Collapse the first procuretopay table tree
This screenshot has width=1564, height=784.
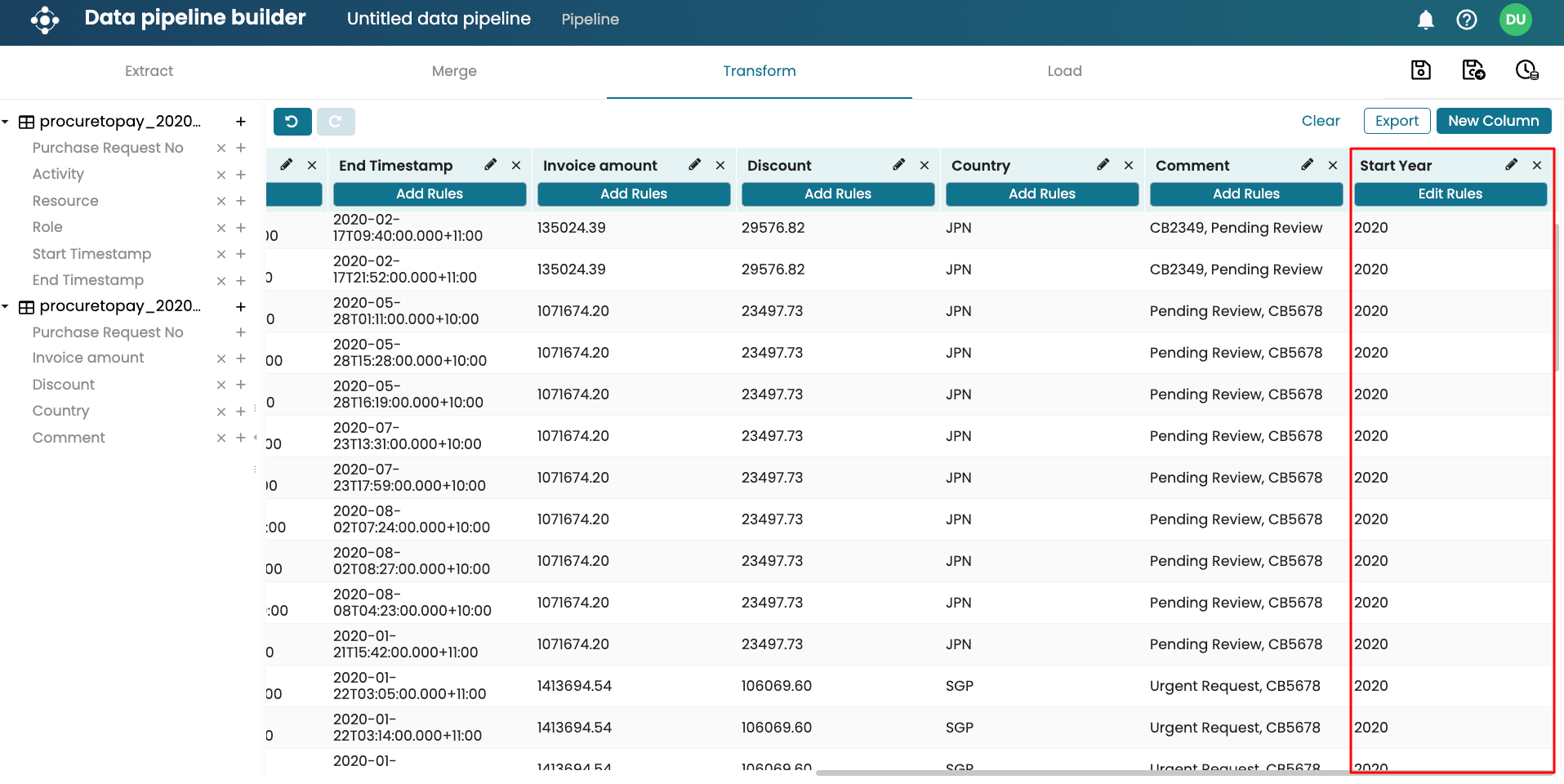6,122
